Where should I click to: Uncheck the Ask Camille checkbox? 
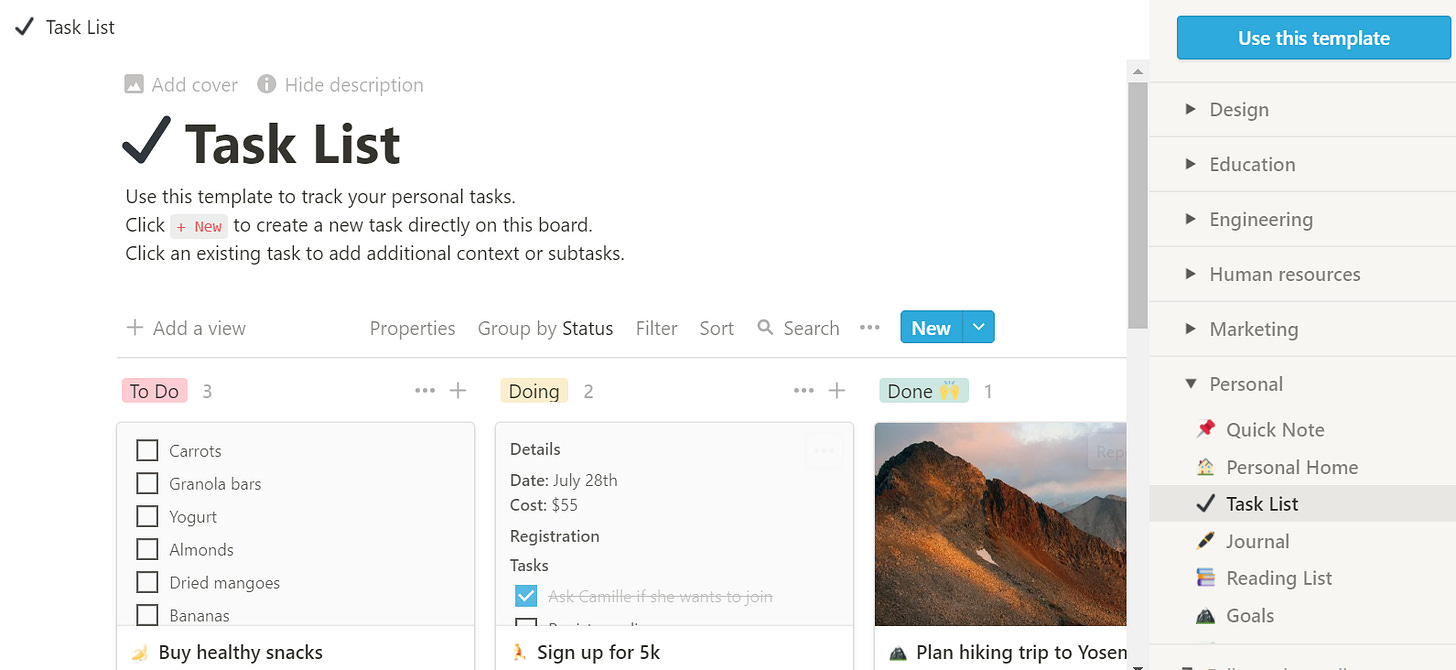[x=526, y=596]
